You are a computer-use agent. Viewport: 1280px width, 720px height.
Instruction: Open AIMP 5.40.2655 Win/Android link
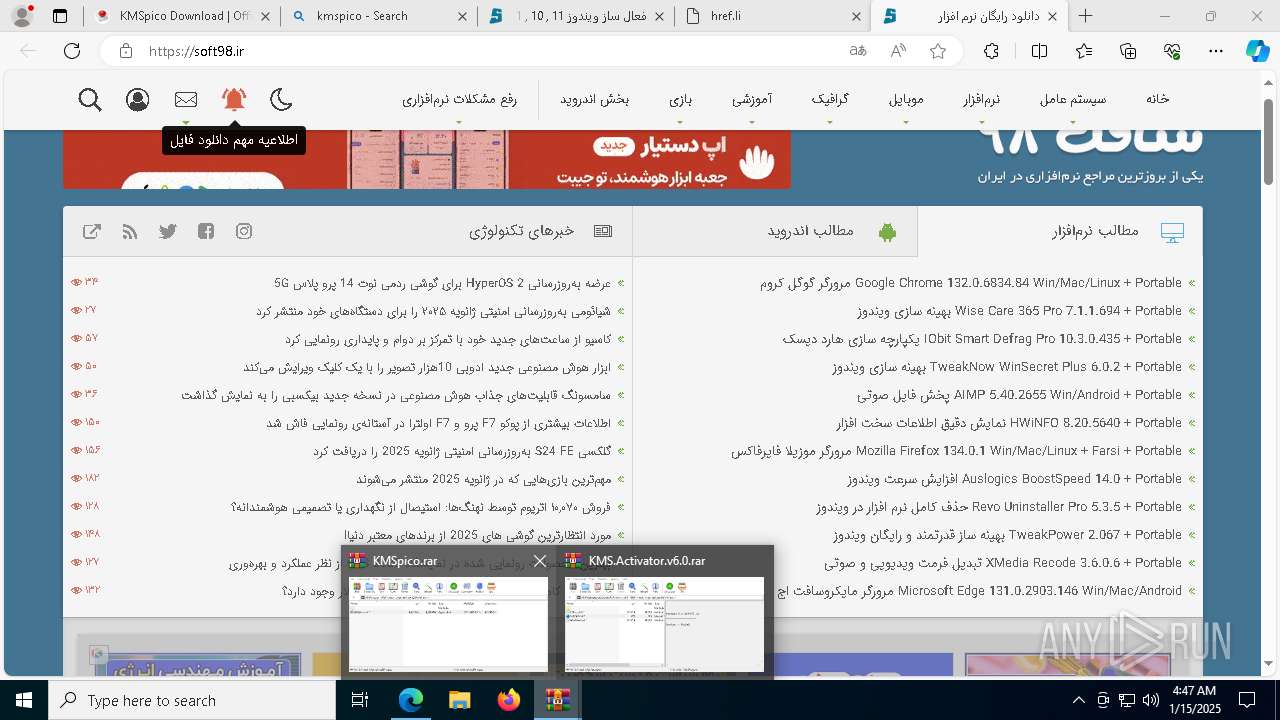pos(1019,395)
